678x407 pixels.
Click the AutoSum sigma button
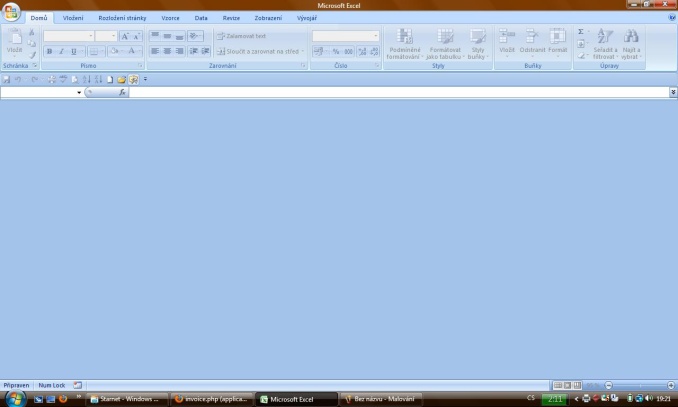pyautogui.click(x=581, y=32)
